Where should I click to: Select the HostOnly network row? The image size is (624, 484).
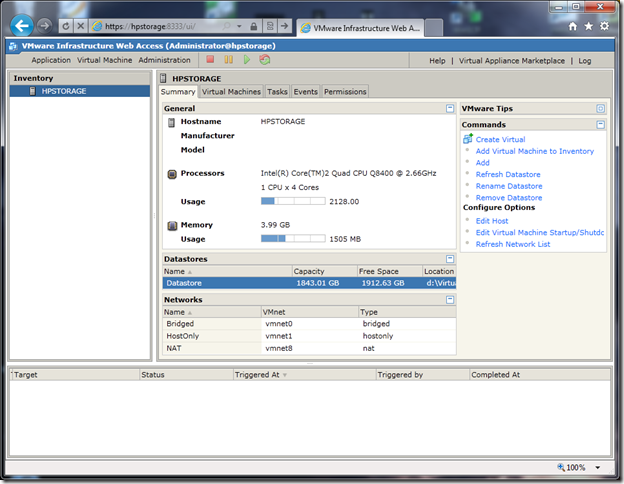pyautogui.click(x=309, y=336)
